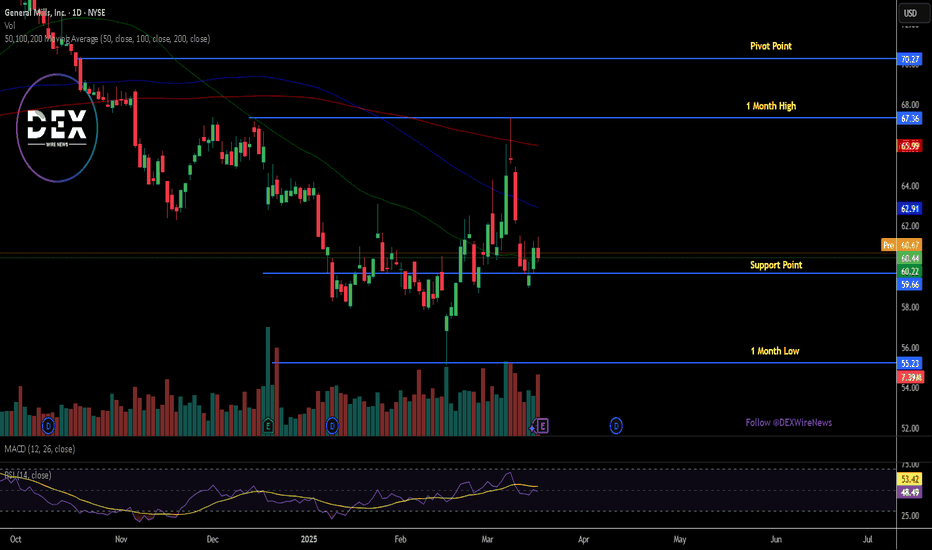
Task: Click the Jun label on time axis
Action: coord(776,539)
